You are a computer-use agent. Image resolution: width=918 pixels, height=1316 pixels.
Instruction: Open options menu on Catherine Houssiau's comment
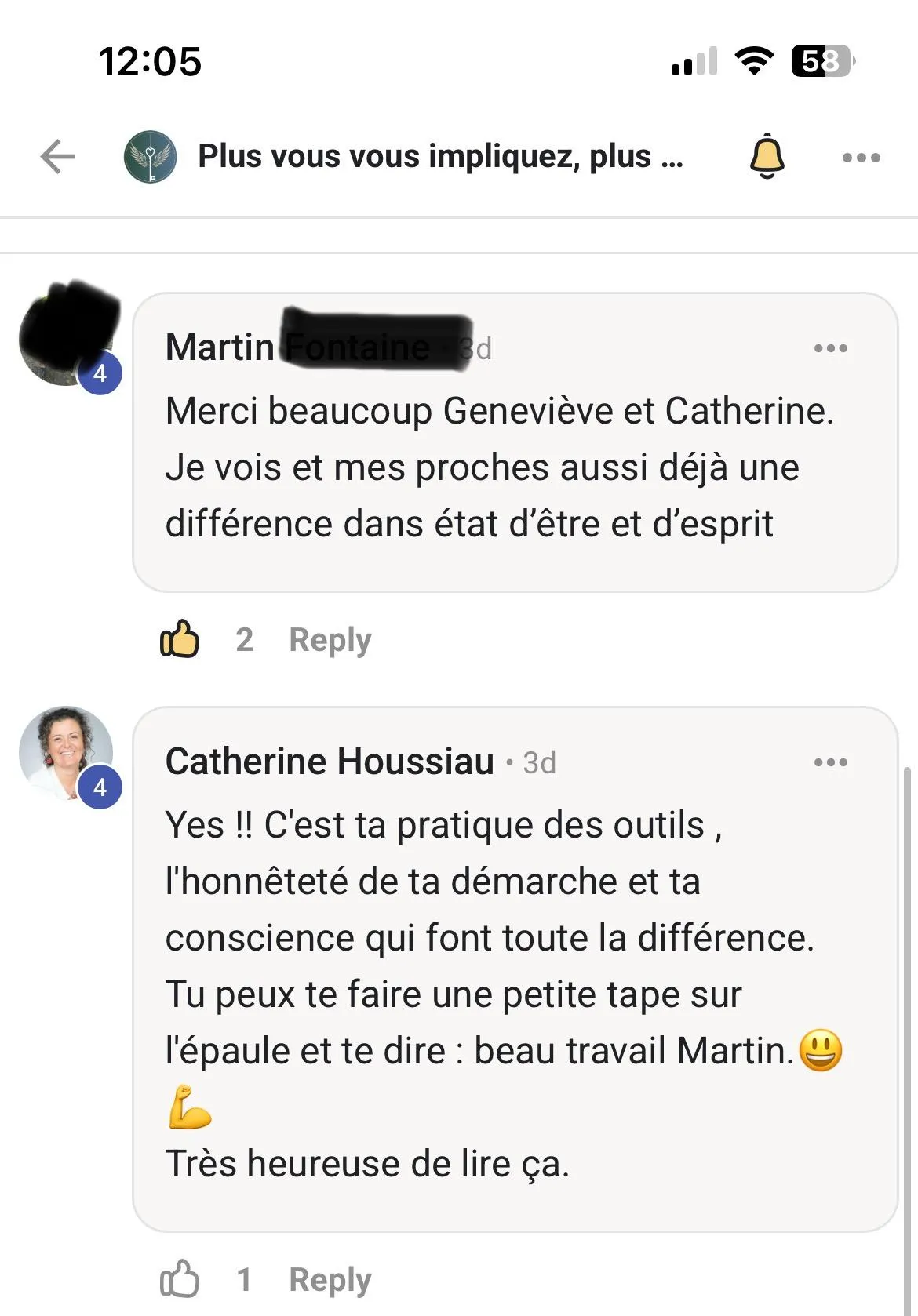(x=830, y=762)
